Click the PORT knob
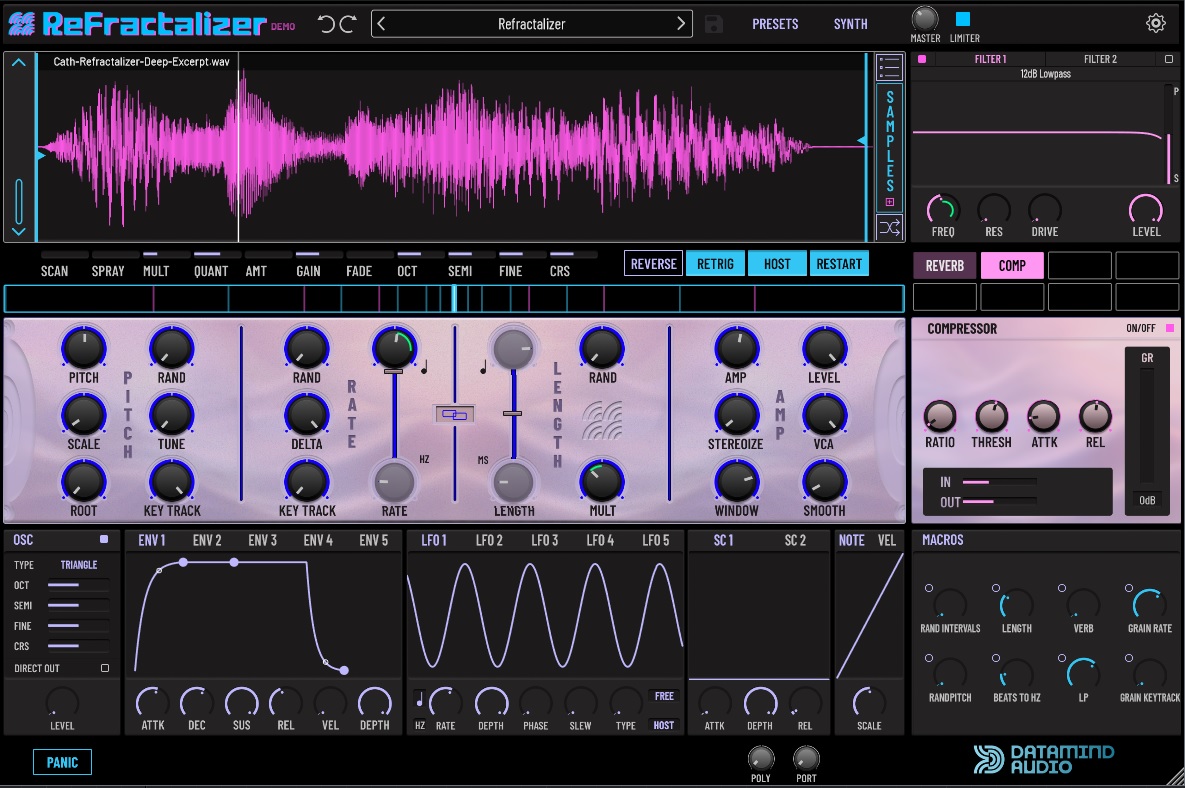 click(x=806, y=758)
